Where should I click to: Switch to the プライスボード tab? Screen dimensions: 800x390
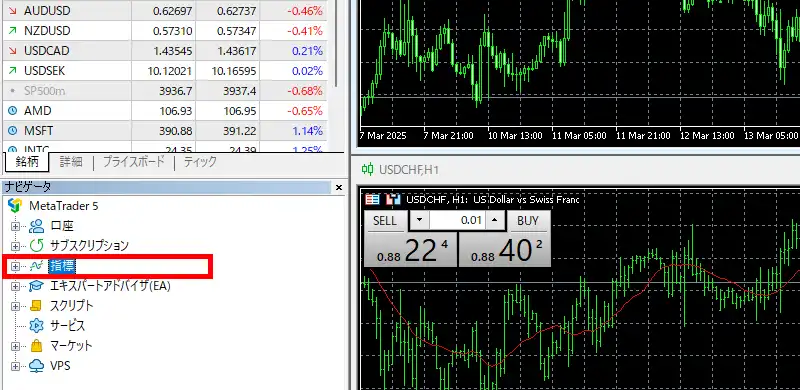[134, 162]
